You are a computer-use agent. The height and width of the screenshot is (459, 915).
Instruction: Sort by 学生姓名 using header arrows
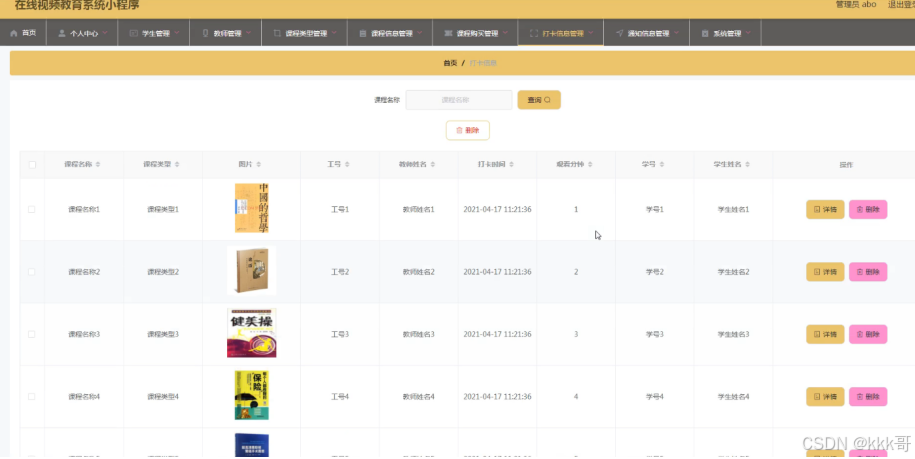point(747,164)
